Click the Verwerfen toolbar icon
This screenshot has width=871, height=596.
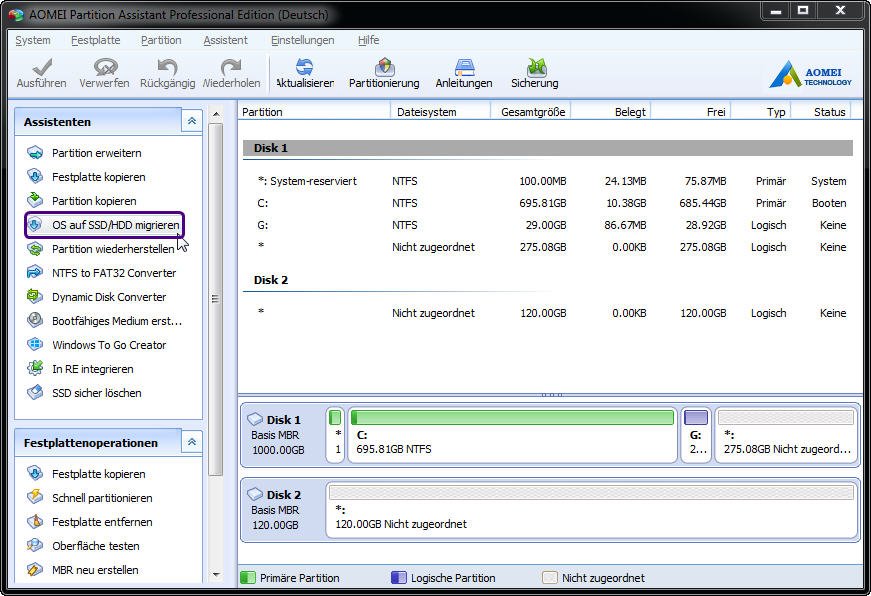coord(105,68)
